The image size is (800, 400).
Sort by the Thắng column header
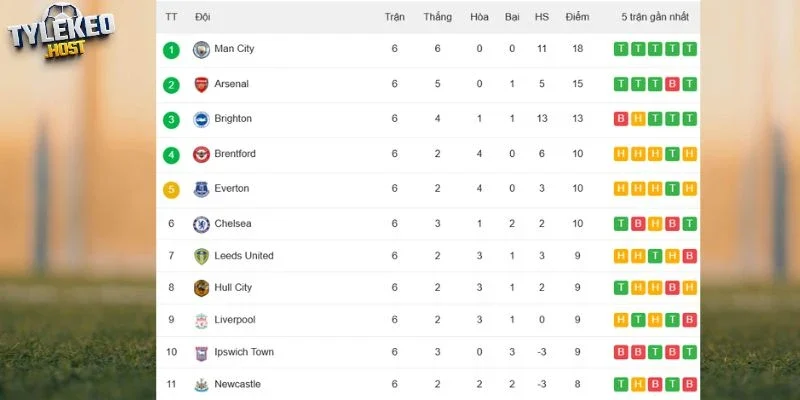437,17
